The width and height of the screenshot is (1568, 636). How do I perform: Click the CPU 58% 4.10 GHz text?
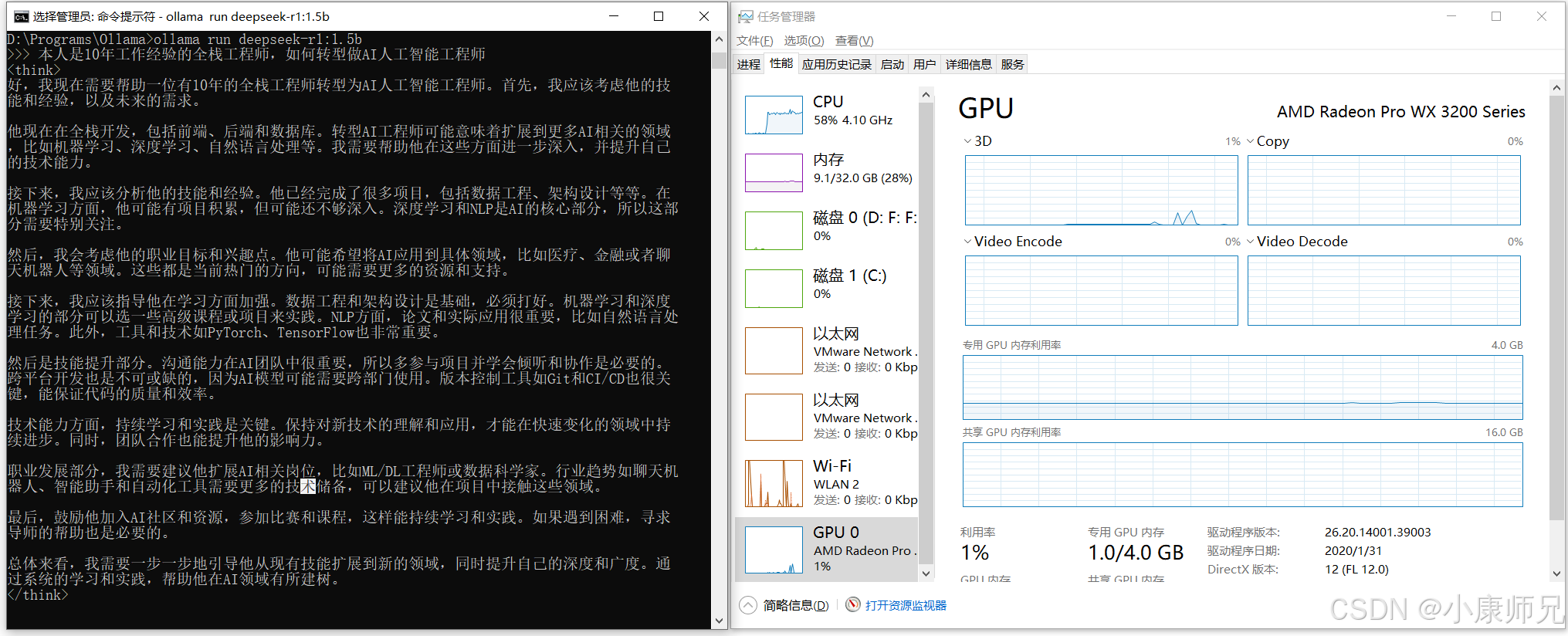[852, 120]
